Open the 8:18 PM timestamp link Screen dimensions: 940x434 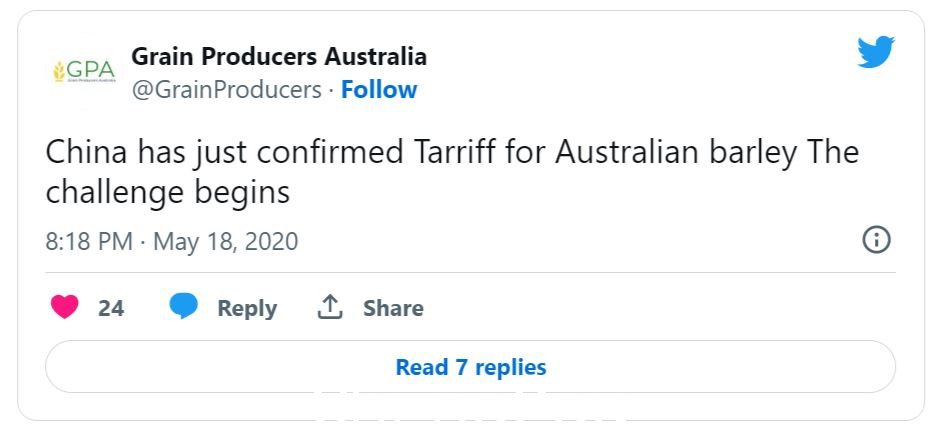pos(89,242)
